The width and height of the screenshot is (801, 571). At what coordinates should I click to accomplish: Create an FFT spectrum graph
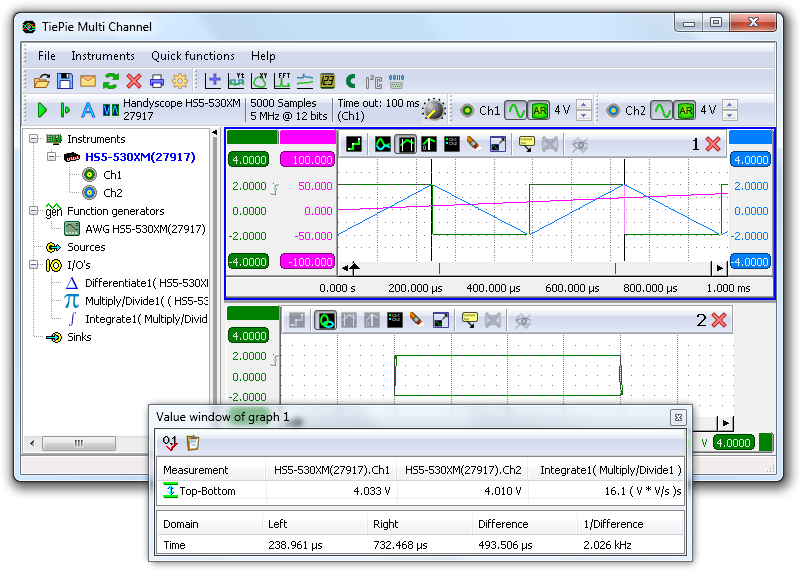[x=282, y=81]
